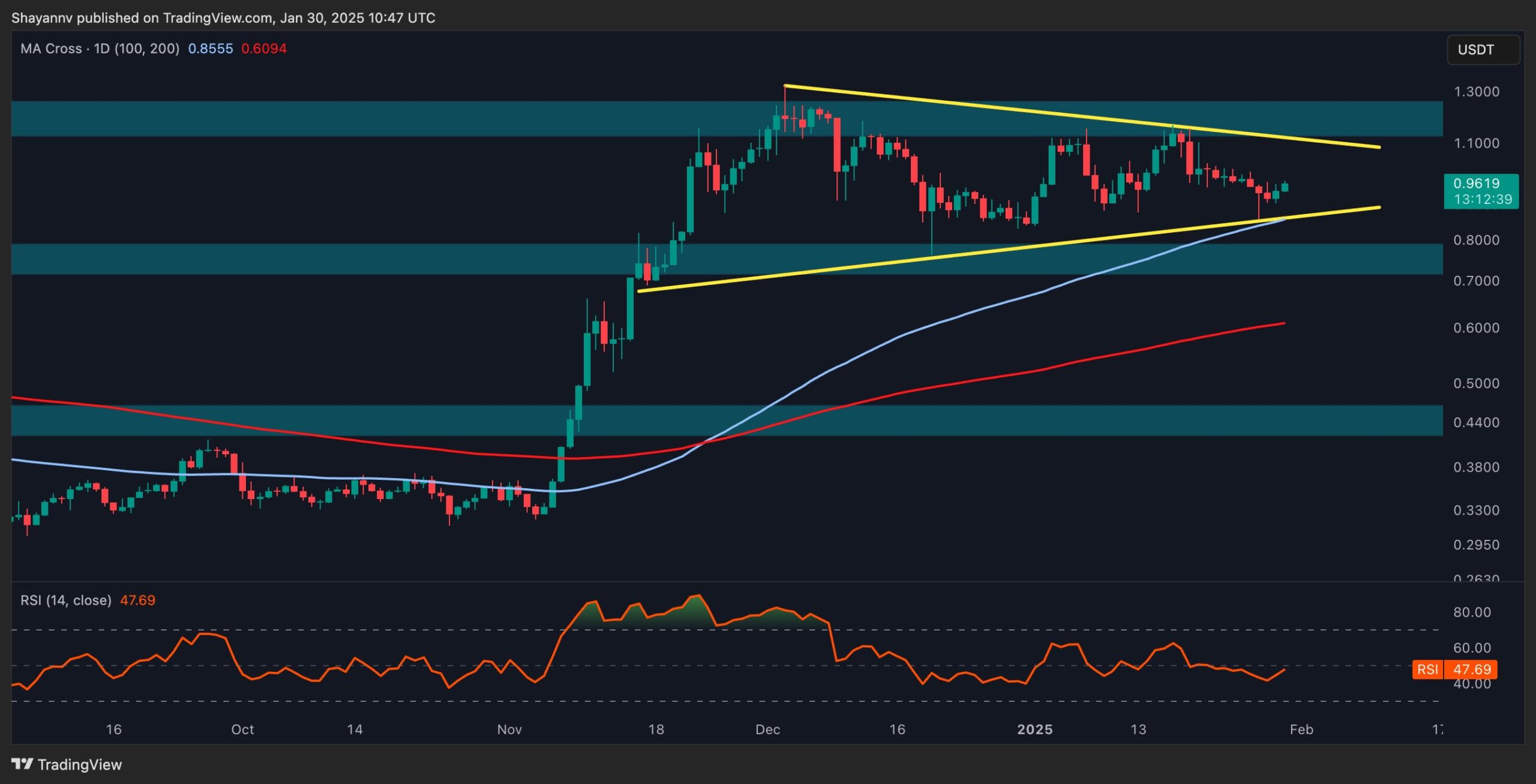1536x784 pixels.
Task: Click the red 0.6094 MA value
Action: (263, 49)
